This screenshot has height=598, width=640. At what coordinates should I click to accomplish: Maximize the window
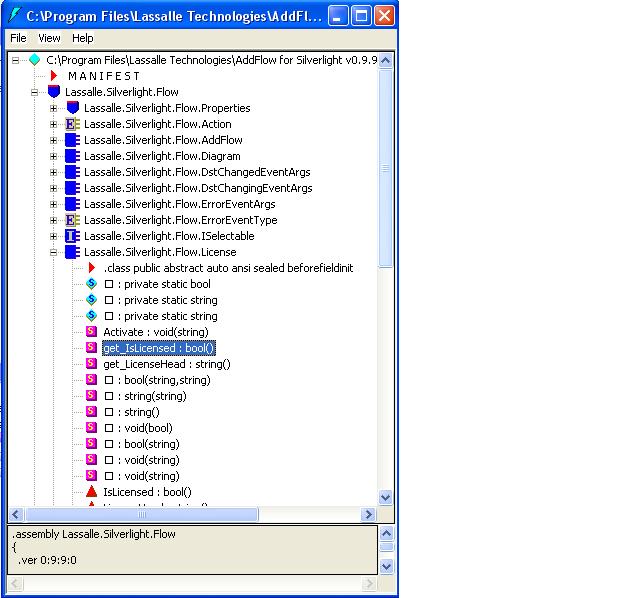[361, 16]
